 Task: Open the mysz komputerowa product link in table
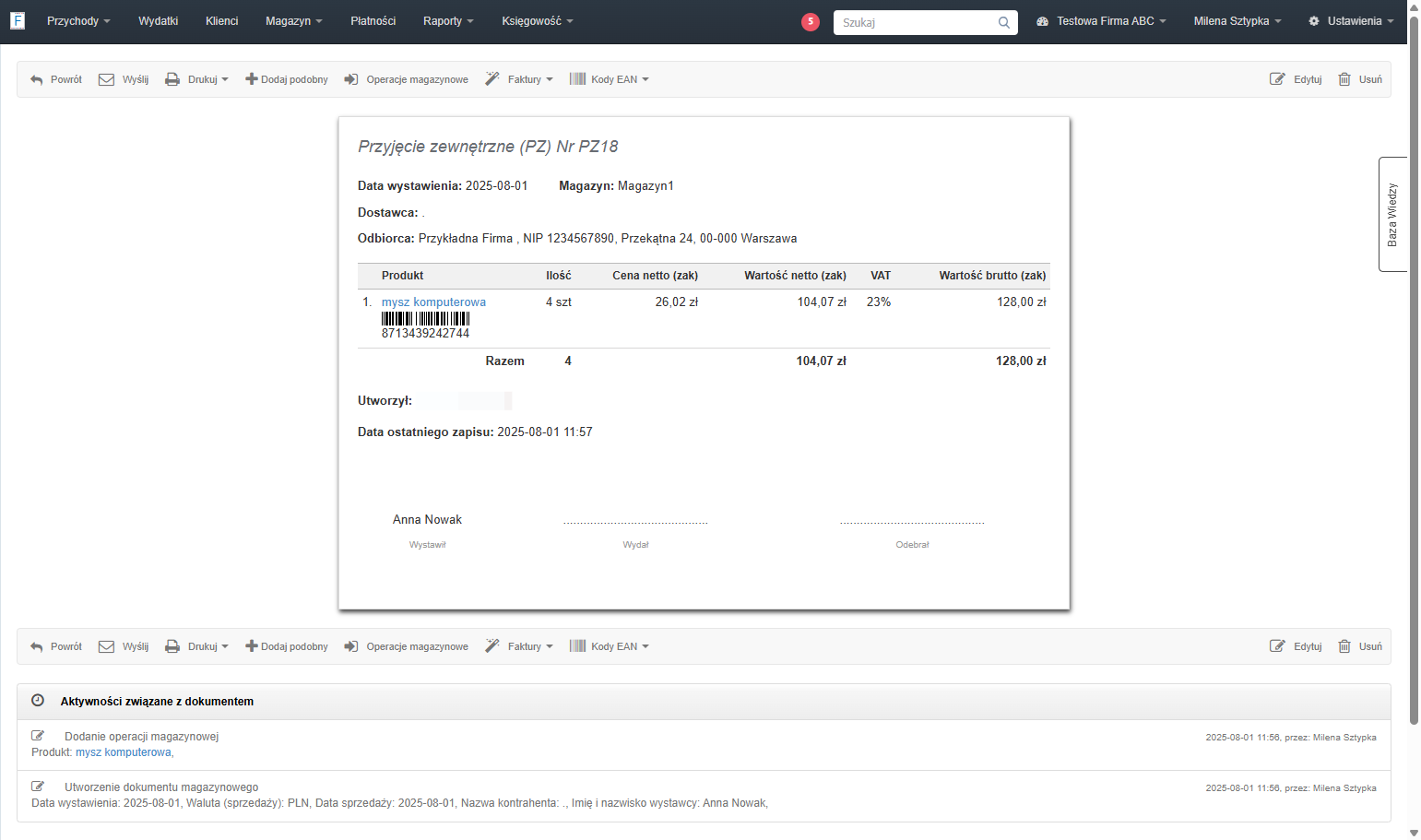pyautogui.click(x=433, y=302)
